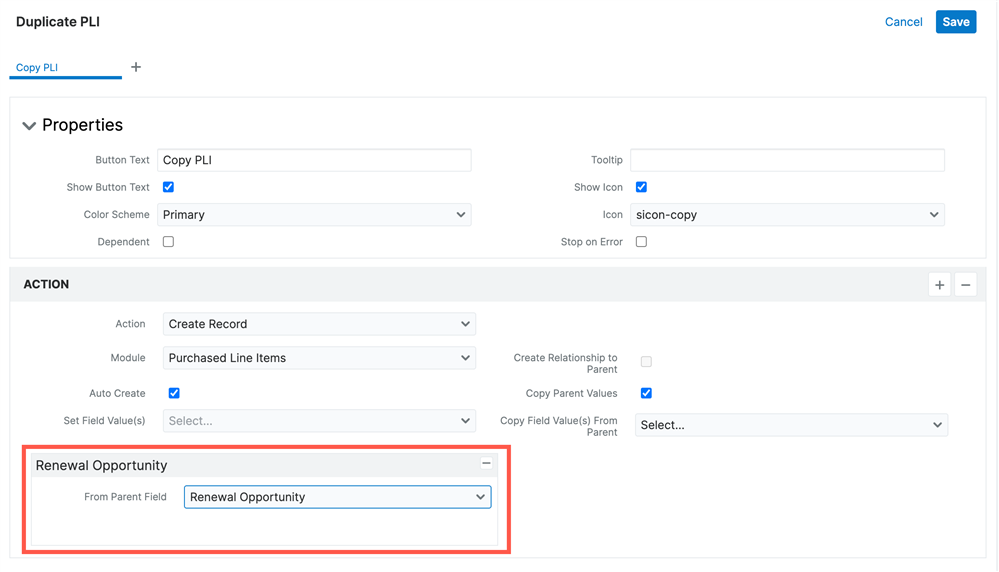The image size is (999, 572).
Task: Open the Color Scheme dropdown
Action: (314, 215)
